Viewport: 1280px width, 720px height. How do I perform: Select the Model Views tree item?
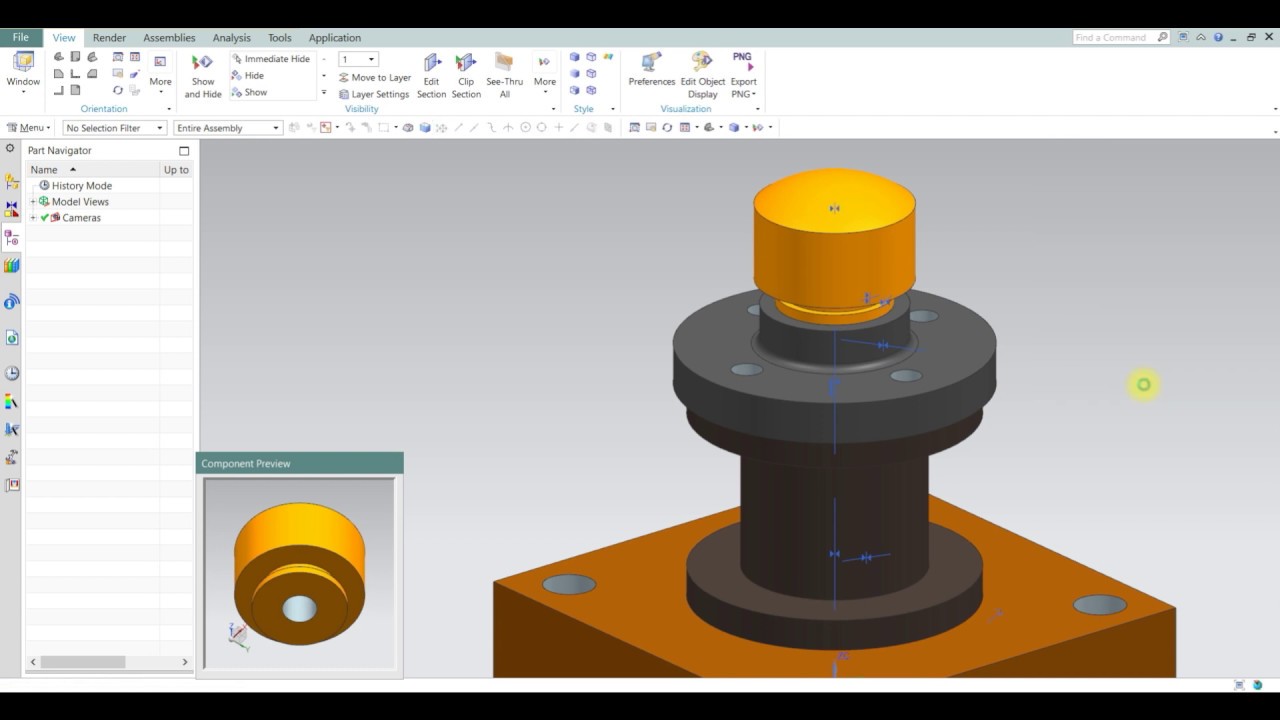click(x=80, y=202)
